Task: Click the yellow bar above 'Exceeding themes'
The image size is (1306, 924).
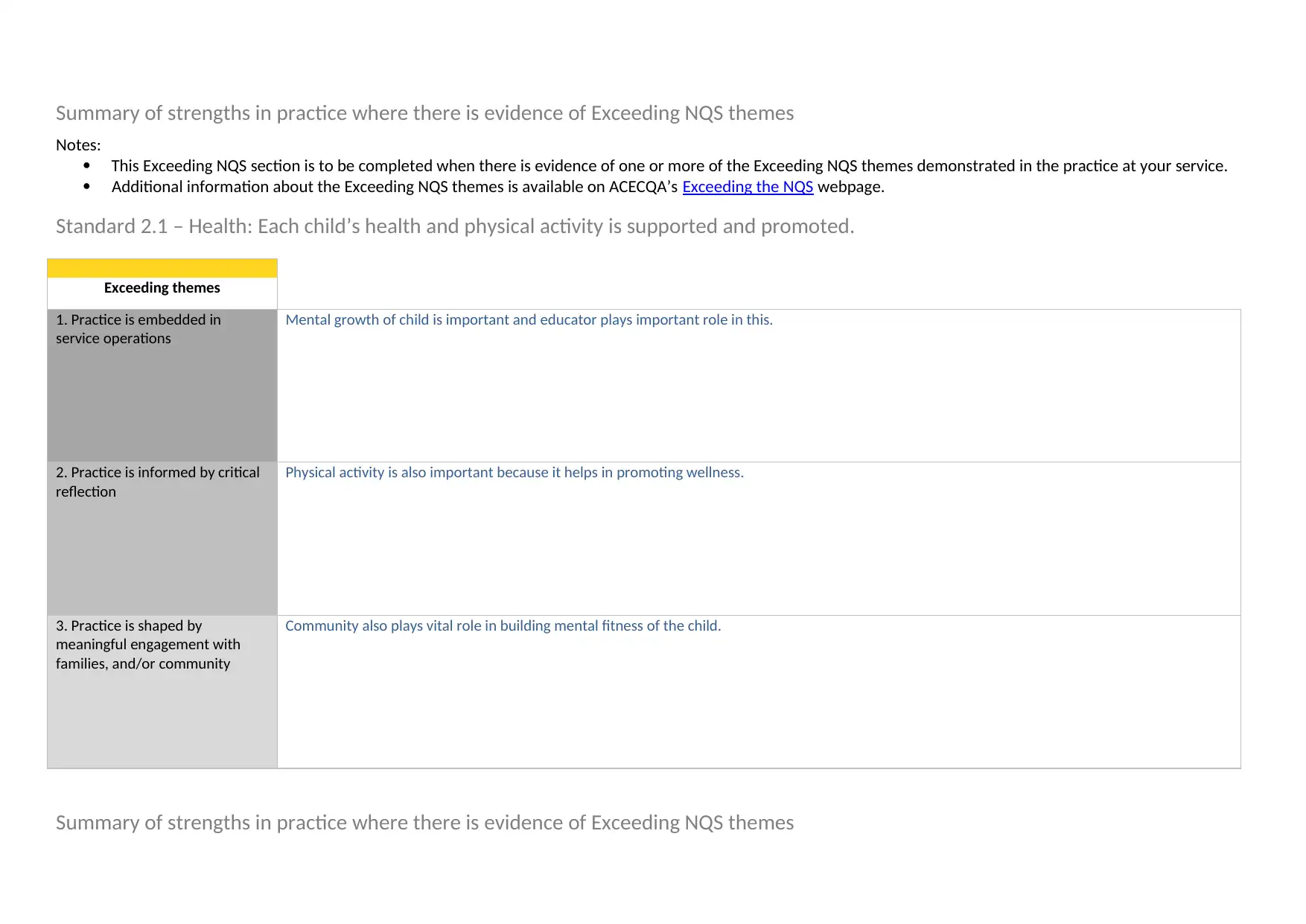Action: 162,268
